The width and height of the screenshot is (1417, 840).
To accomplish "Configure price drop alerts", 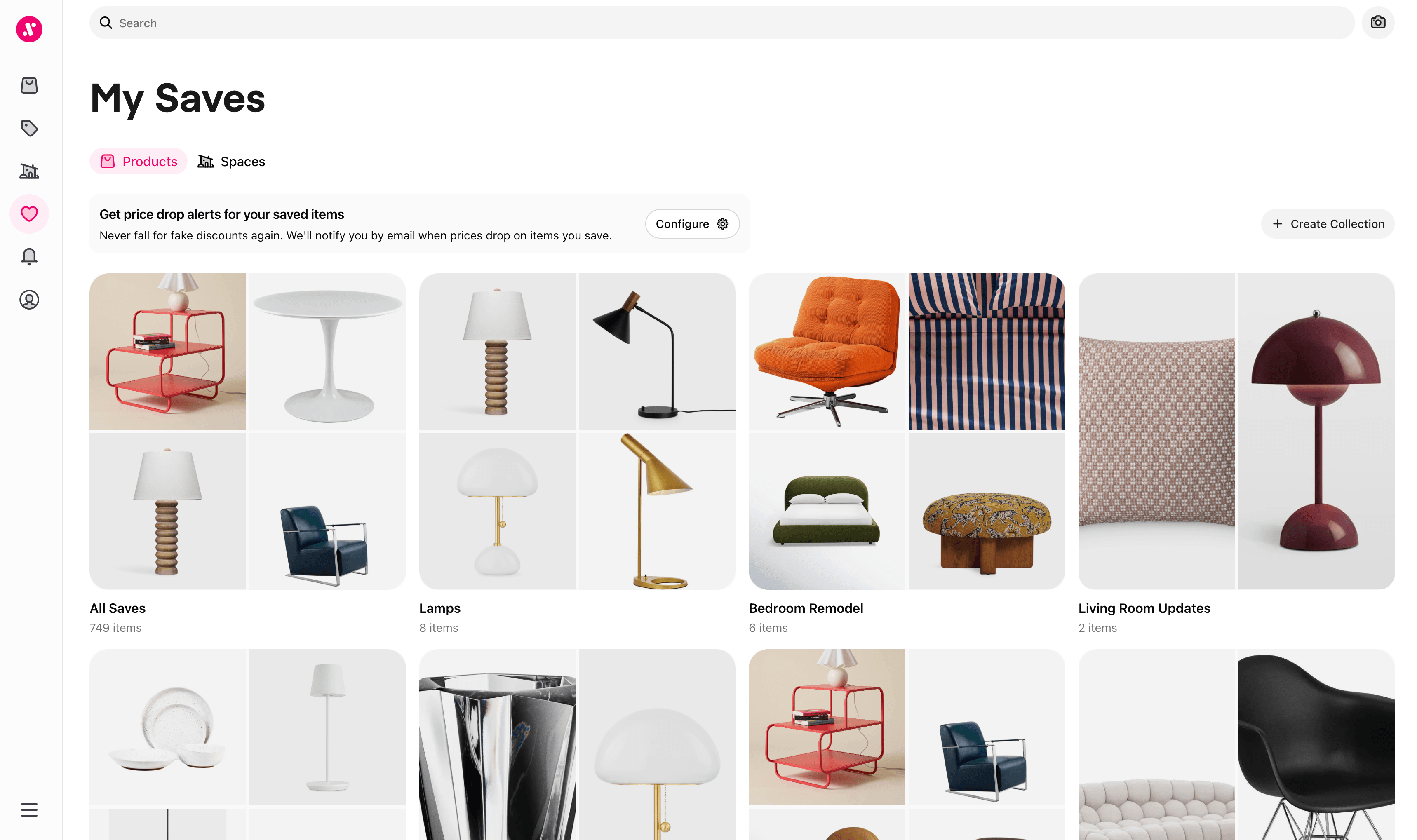I will (692, 224).
